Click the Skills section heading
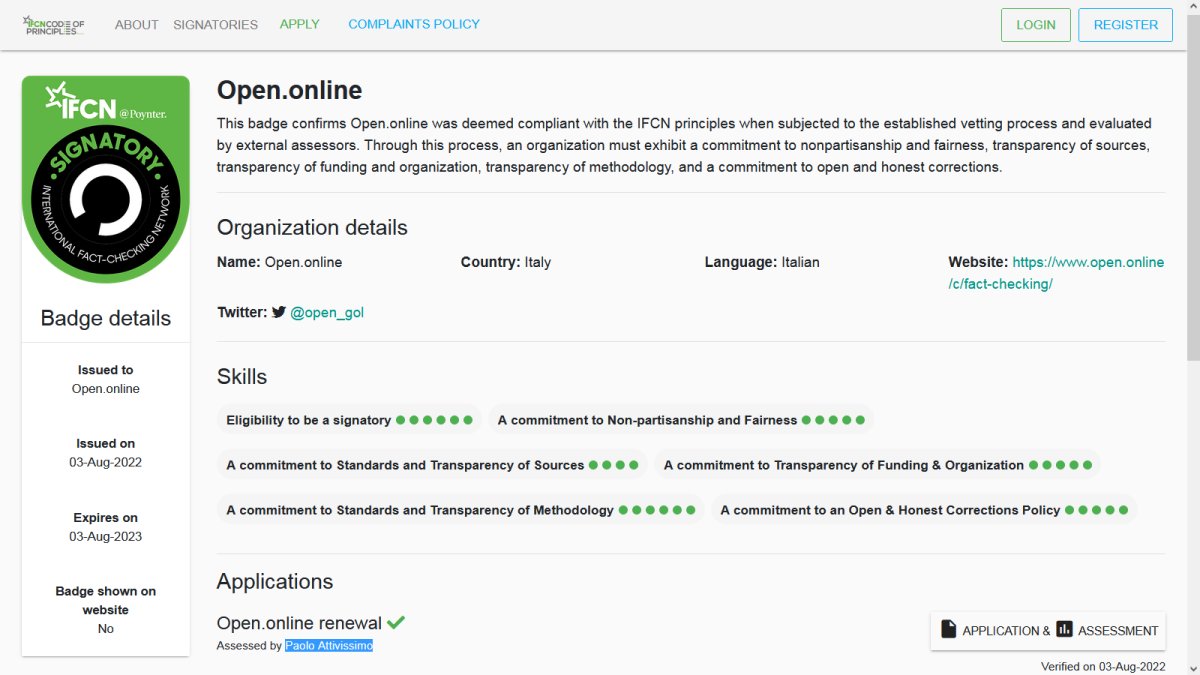The height and width of the screenshot is (675, 1200). 242,377
